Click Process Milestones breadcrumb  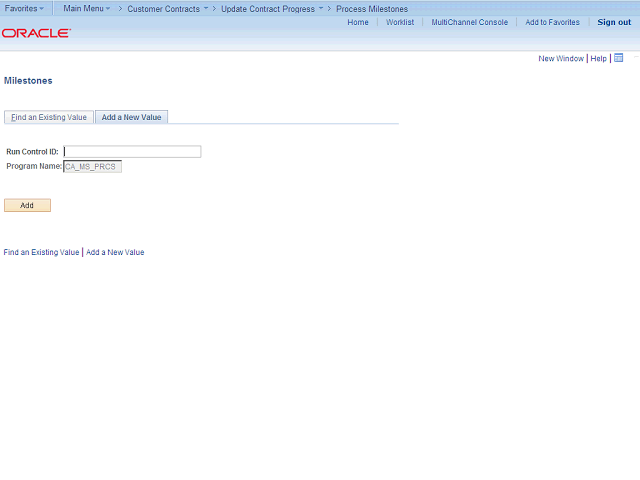point(372,9)
